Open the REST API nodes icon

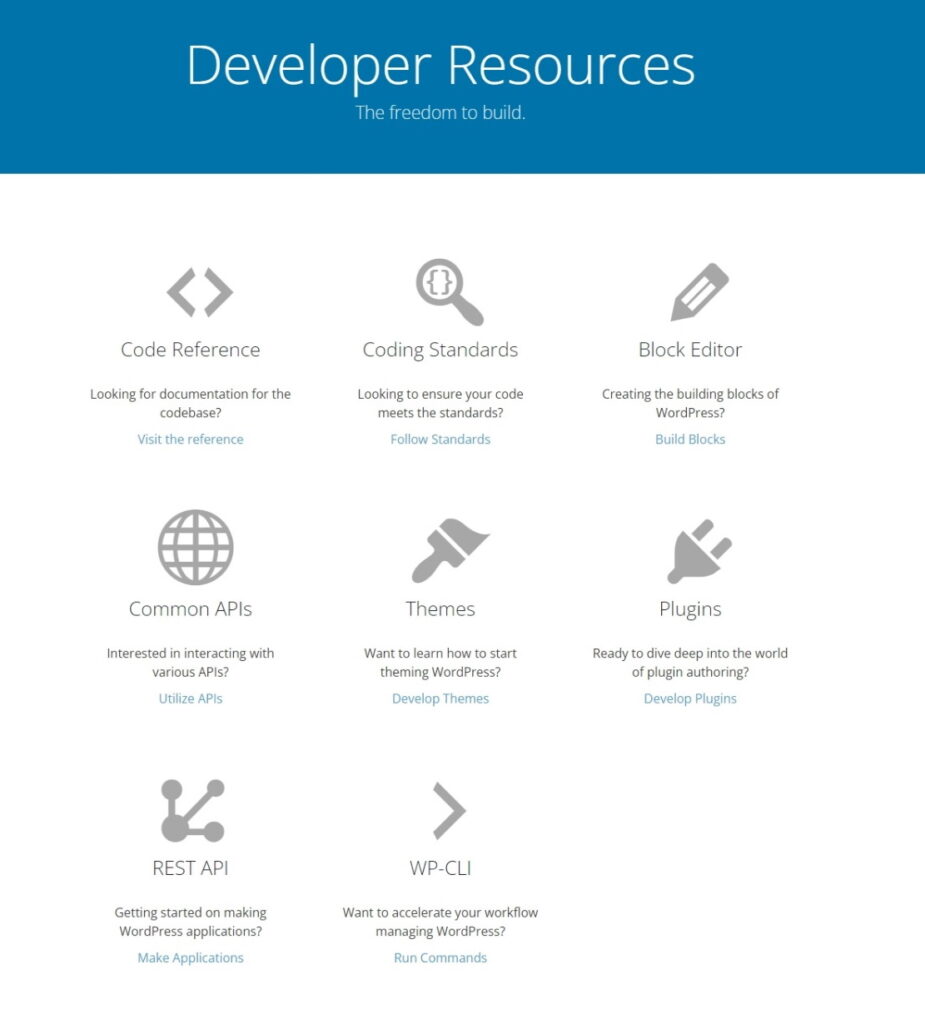tap(192, 810)
